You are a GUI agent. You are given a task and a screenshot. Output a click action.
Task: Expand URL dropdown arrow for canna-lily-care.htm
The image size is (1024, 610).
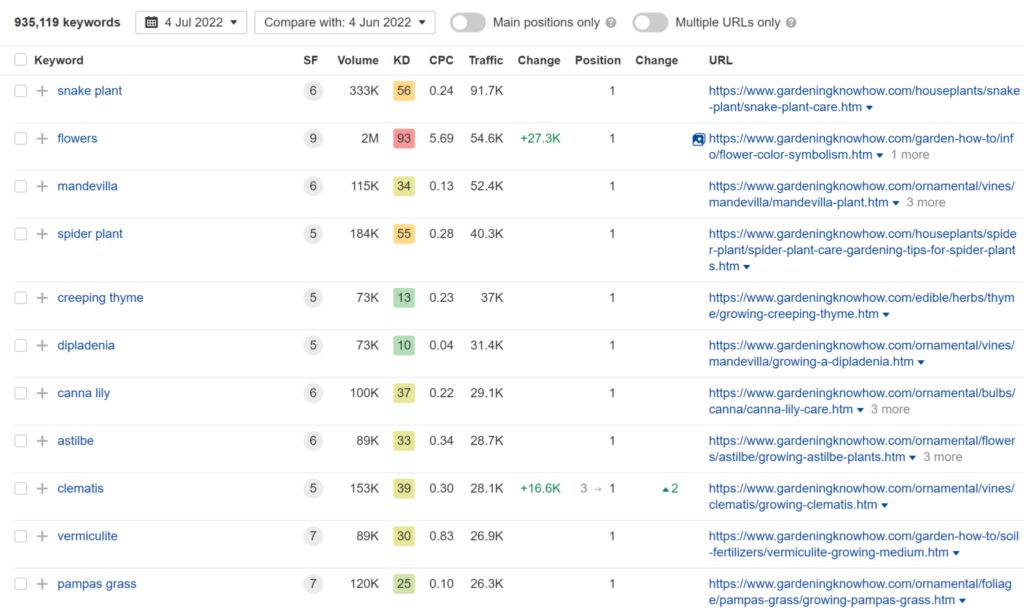(860, 410)
